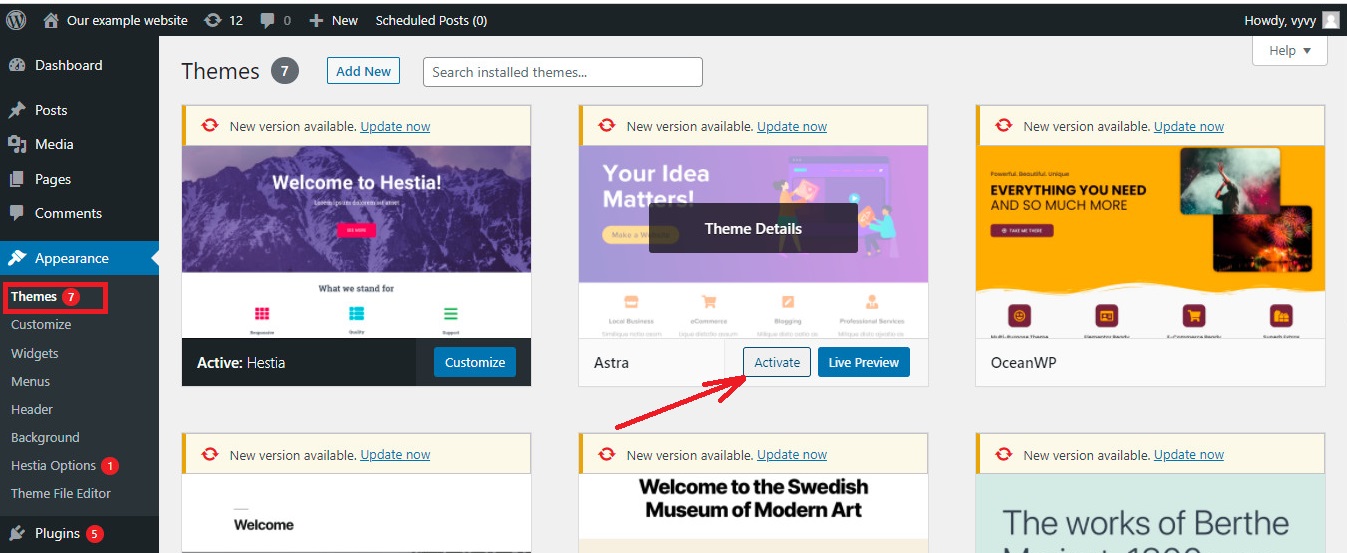Open the Widgets submenu item

[35, 353]
